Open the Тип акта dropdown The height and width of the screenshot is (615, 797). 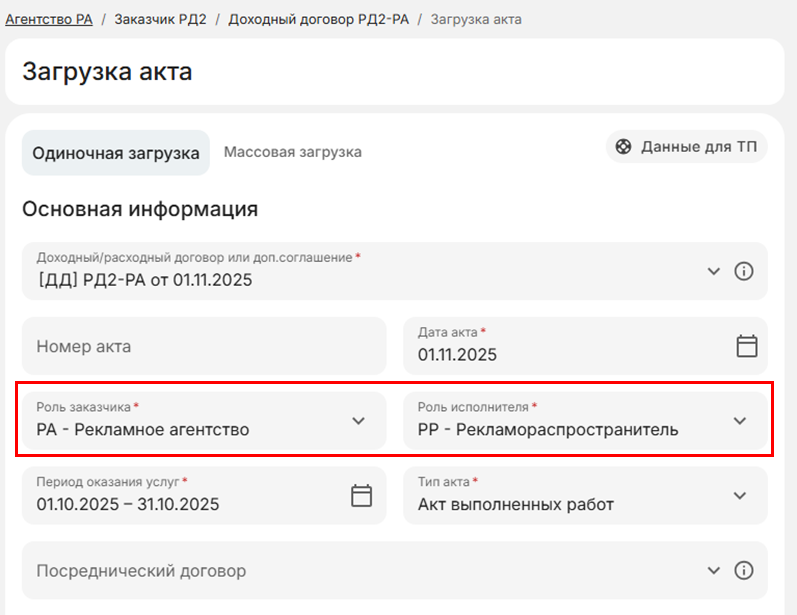click(x=740, y=495)
